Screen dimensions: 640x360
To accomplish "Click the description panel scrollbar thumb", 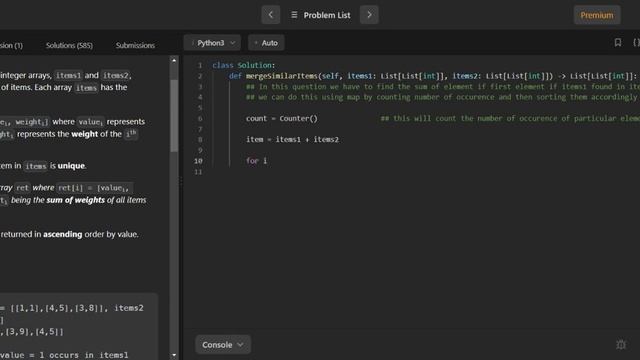I will [x=174, y=116].
